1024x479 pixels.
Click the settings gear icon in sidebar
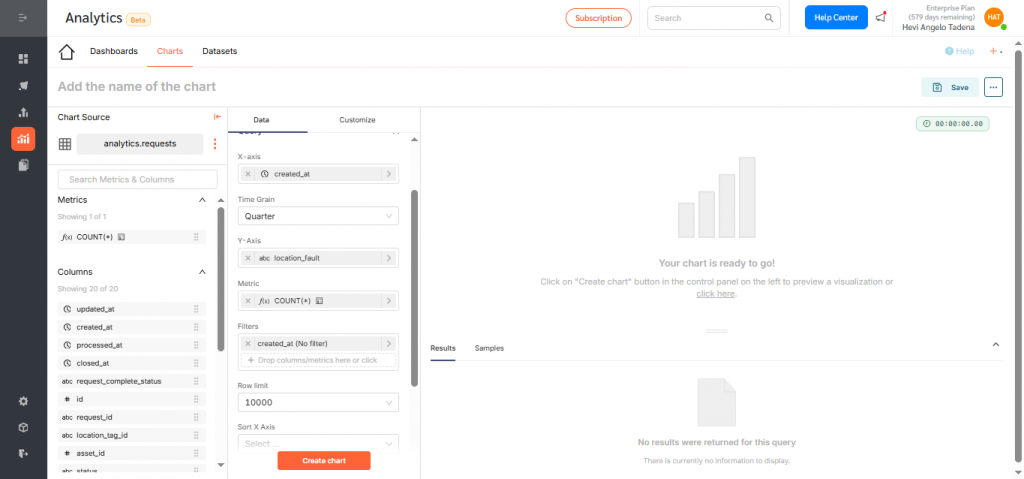23,401
